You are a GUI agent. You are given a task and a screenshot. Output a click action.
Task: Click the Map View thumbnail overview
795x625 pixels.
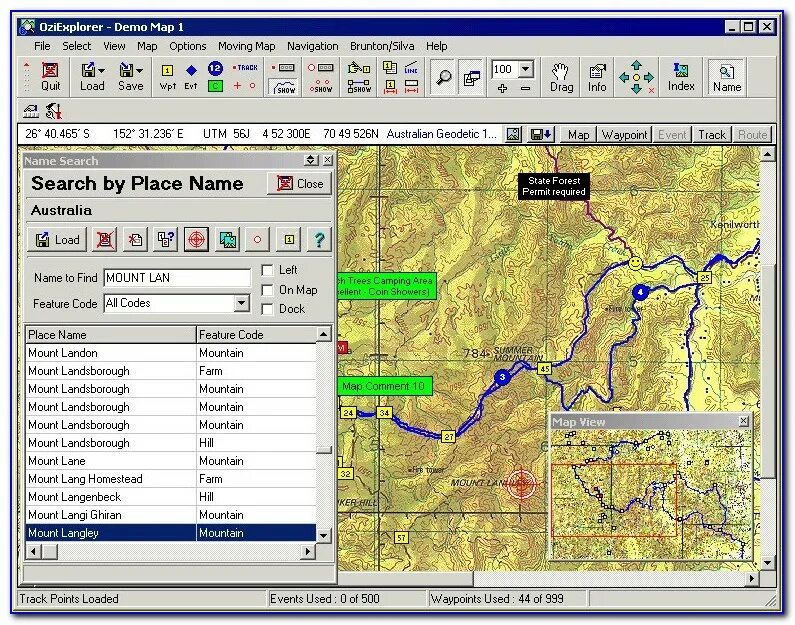651,494
